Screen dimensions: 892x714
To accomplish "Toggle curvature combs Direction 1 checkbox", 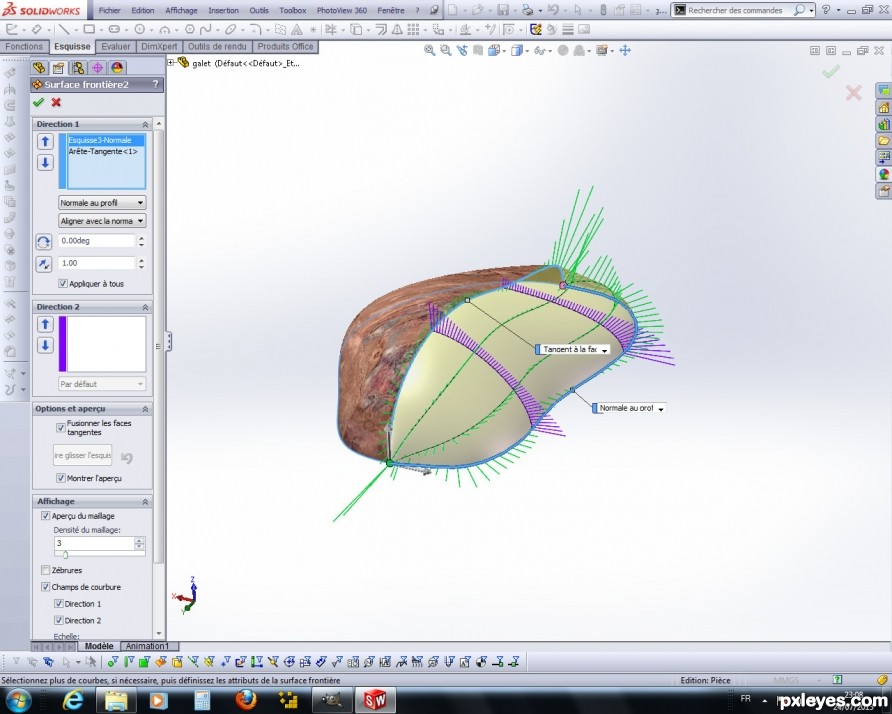I will coord(58,604).
